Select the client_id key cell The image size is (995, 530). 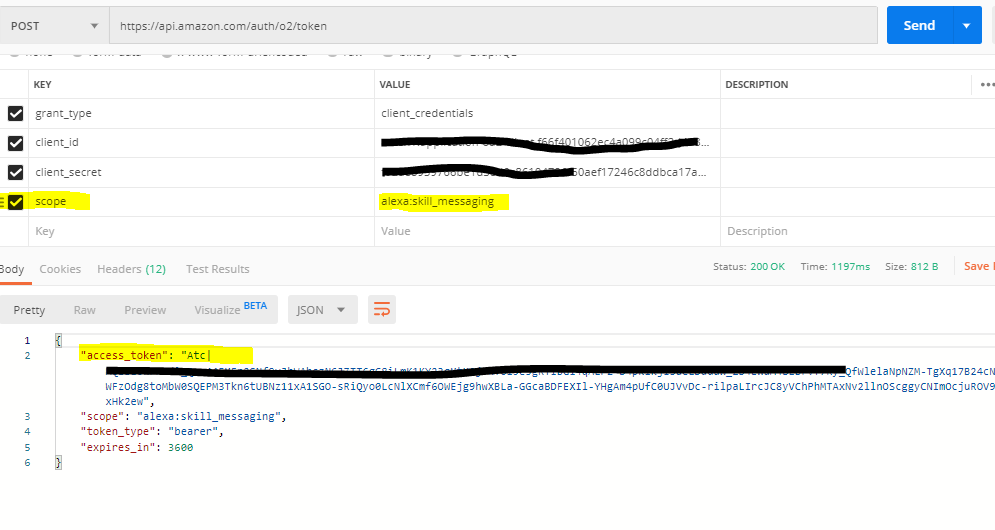[201, 143]
